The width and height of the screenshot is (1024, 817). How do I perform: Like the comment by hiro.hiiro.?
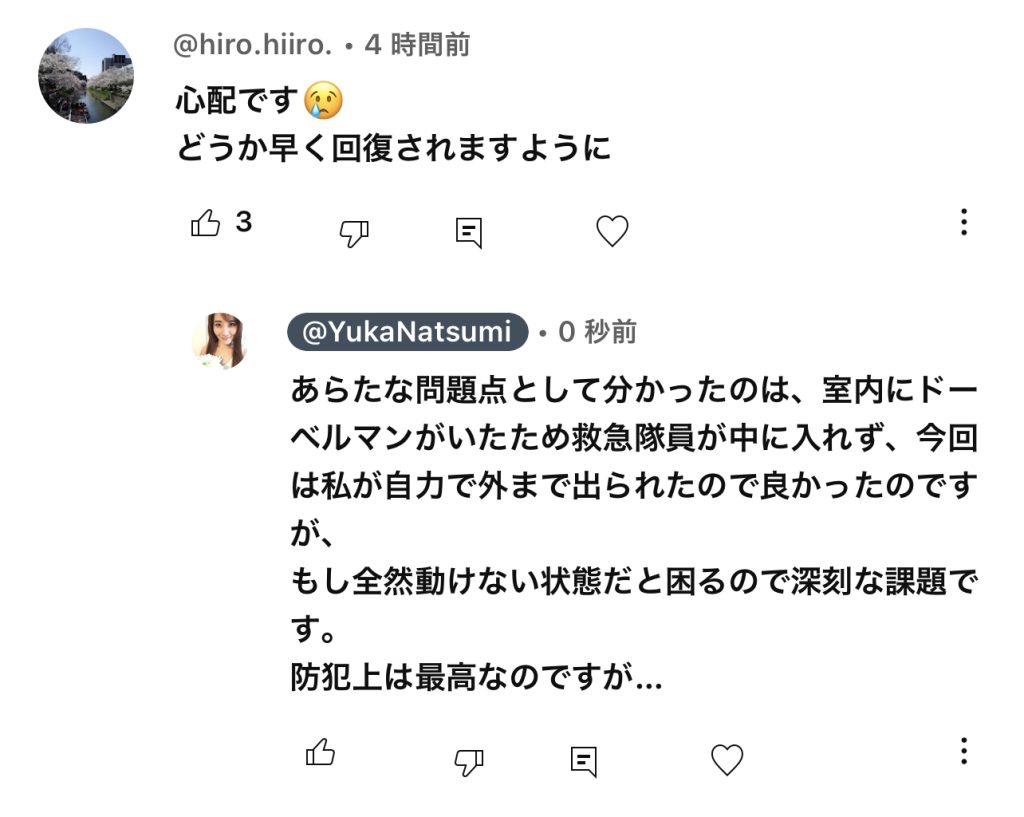(206, 223)
